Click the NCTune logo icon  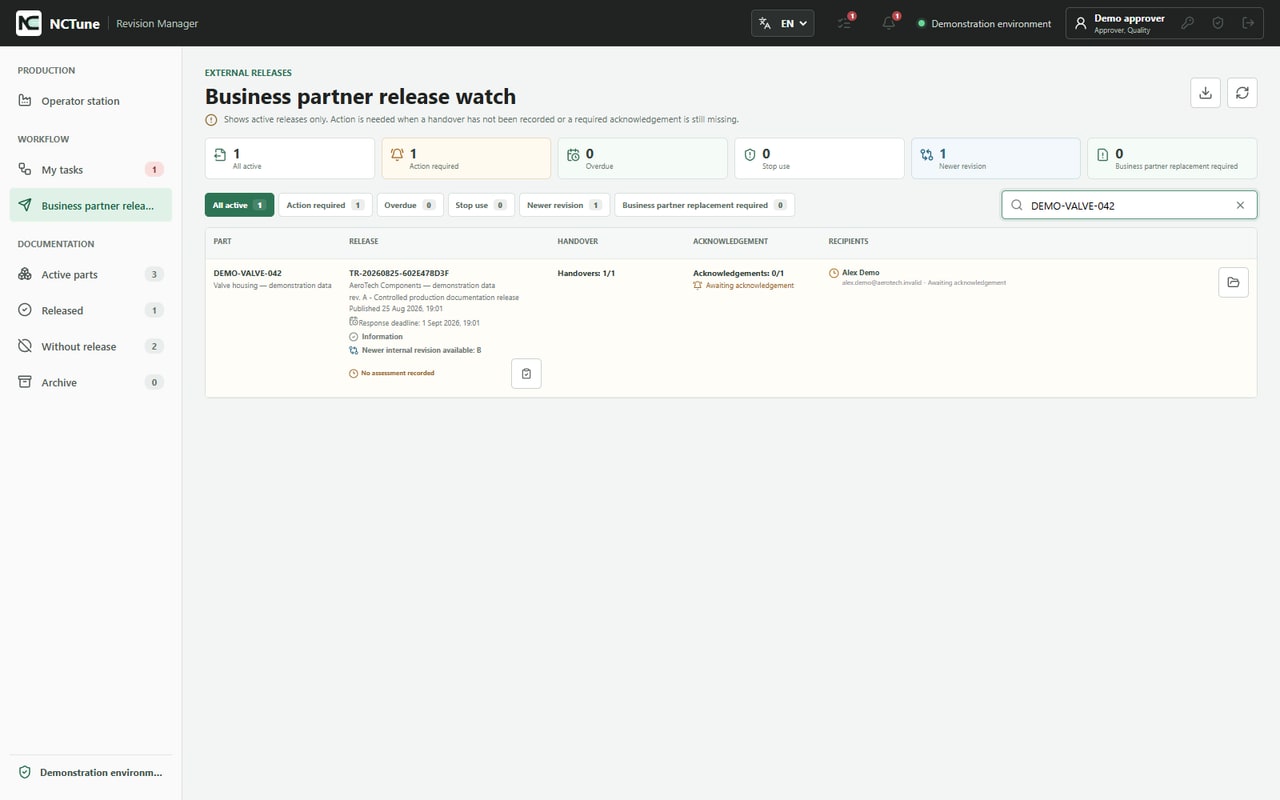29,23
